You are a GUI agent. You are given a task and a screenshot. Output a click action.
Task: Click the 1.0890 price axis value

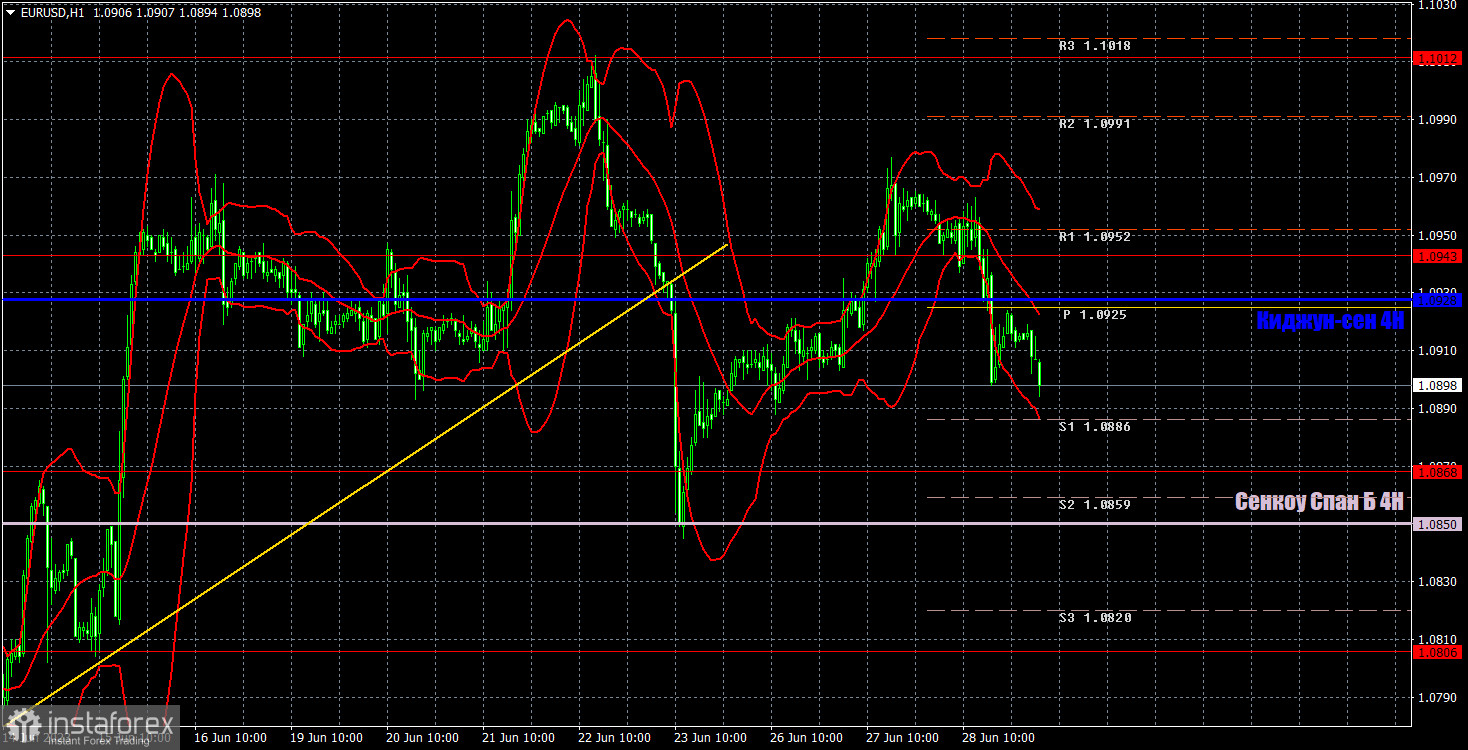click(1438, 409)
